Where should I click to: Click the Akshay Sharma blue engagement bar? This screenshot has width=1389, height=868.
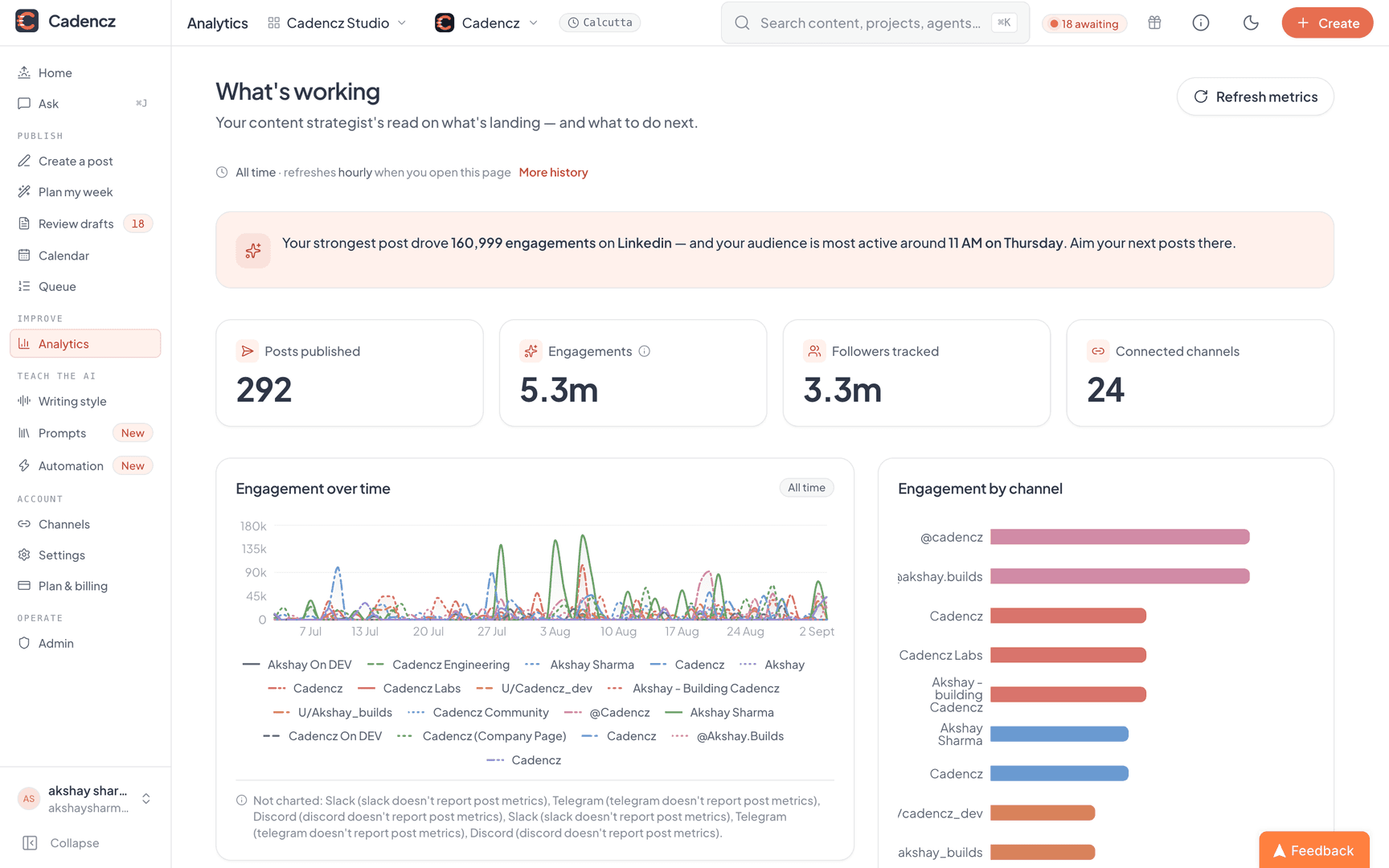coord(1059,734)
